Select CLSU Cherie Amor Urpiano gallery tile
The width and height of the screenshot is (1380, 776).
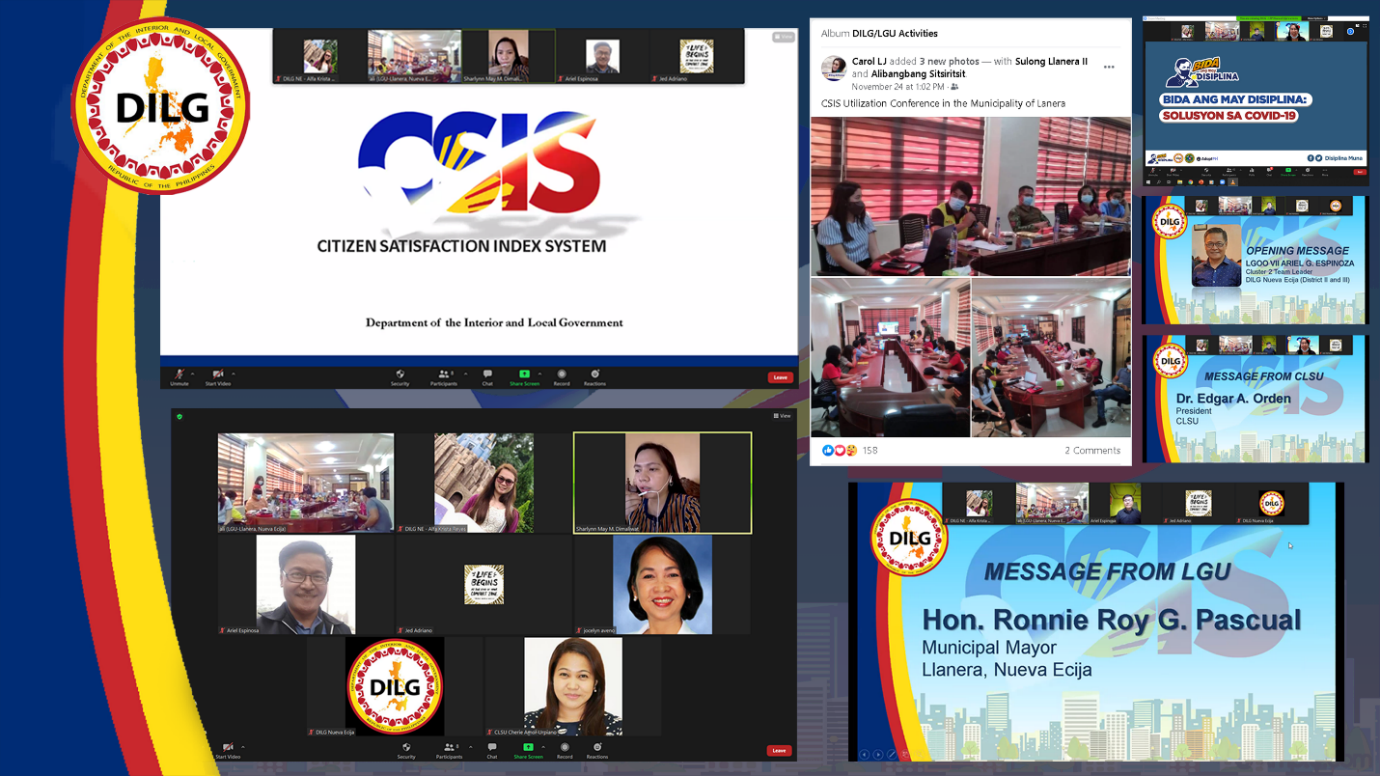573,687
